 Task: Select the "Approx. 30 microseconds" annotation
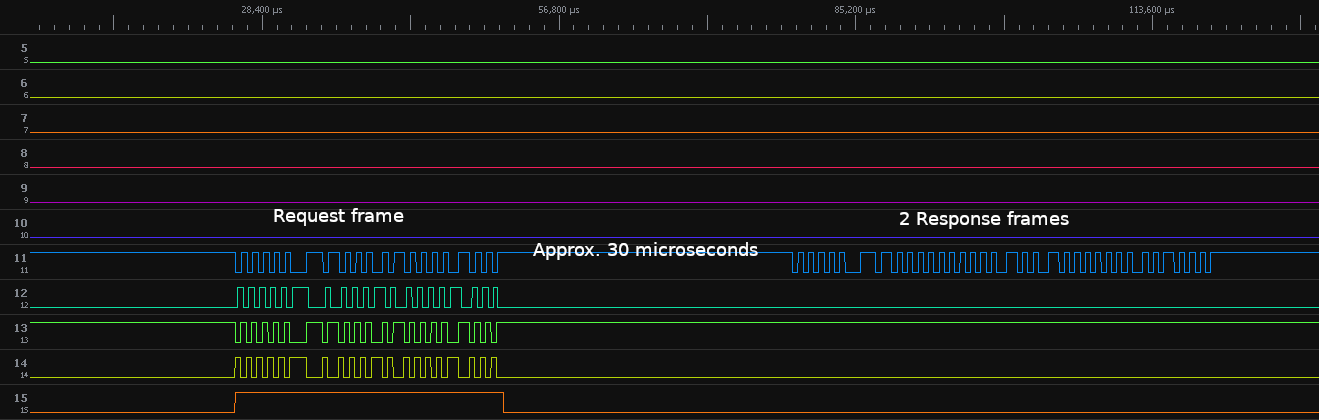(645, 250)
